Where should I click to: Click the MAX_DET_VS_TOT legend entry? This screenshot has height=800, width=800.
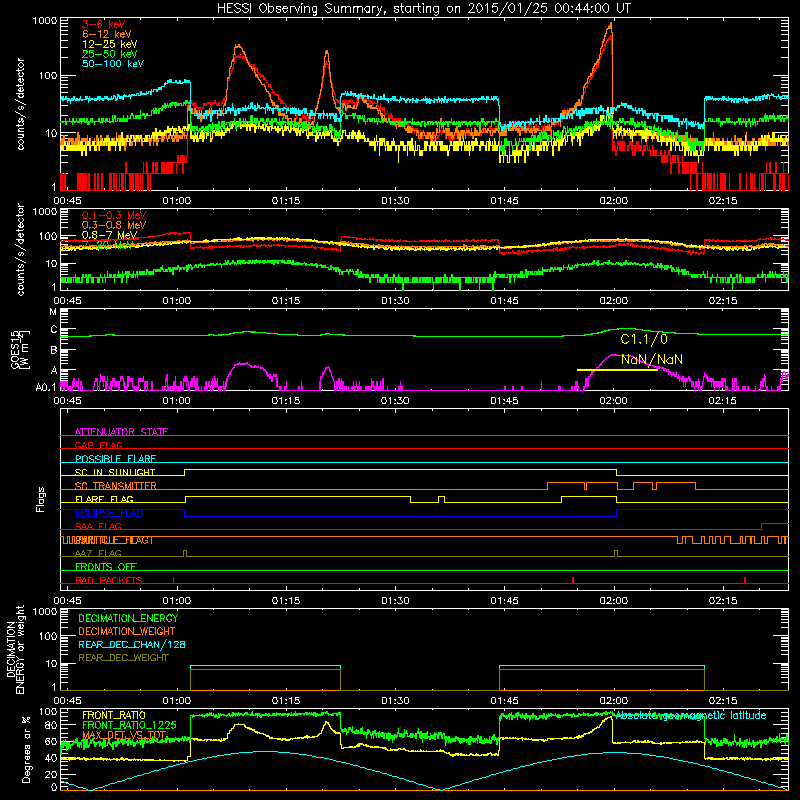click(x=124, y=735)
